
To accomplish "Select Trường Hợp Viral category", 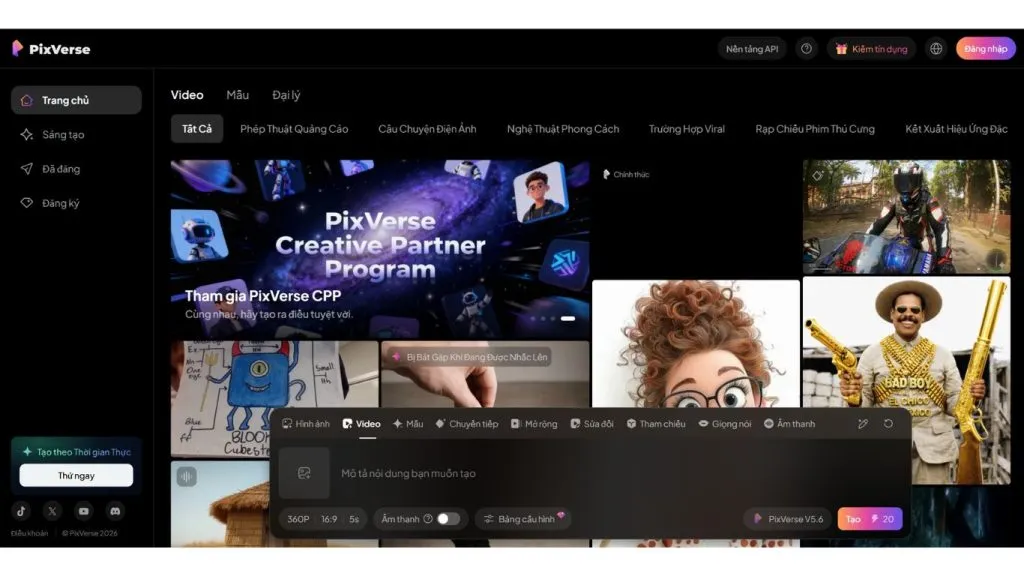I will click(x=686, y=129).
